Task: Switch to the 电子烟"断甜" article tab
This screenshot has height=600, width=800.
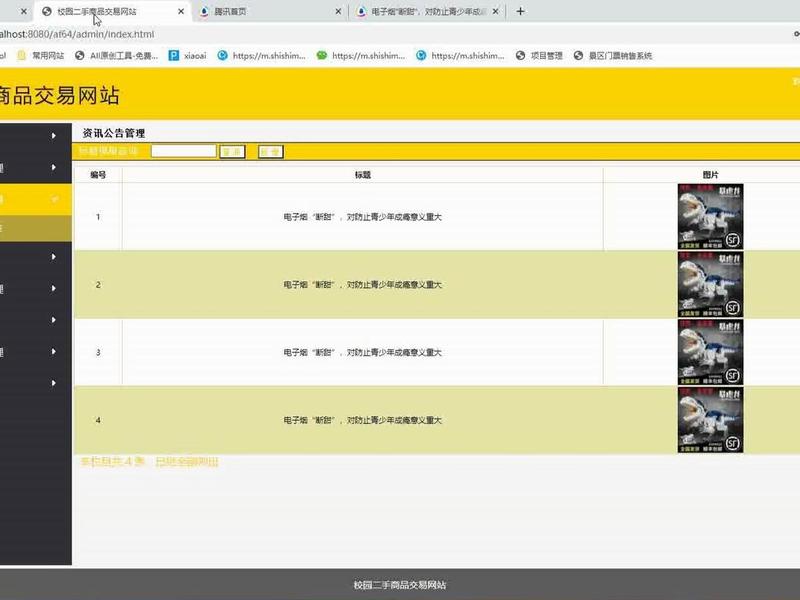Action: [426, 11]
